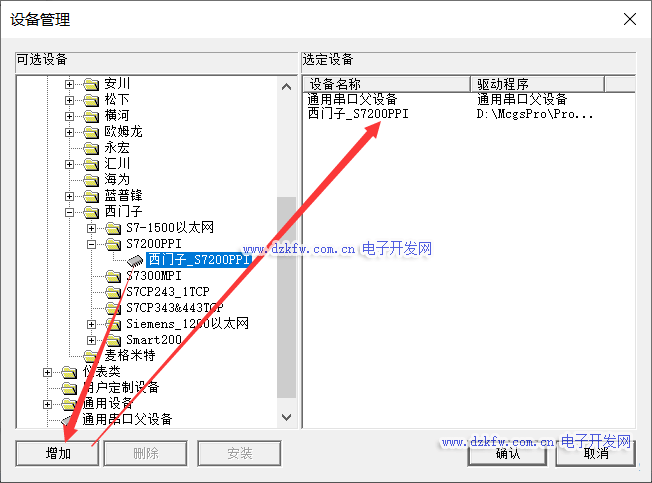
Task: Click device tree scrollbar down arrow
Action: coord(286,417)
